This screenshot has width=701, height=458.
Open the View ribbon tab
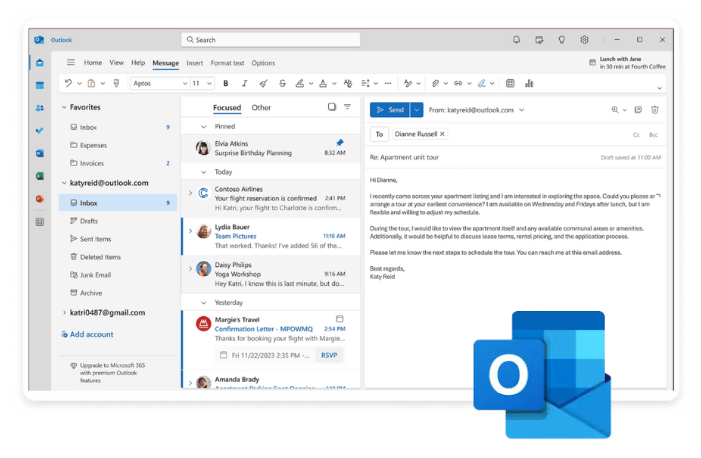coord(116,63)
